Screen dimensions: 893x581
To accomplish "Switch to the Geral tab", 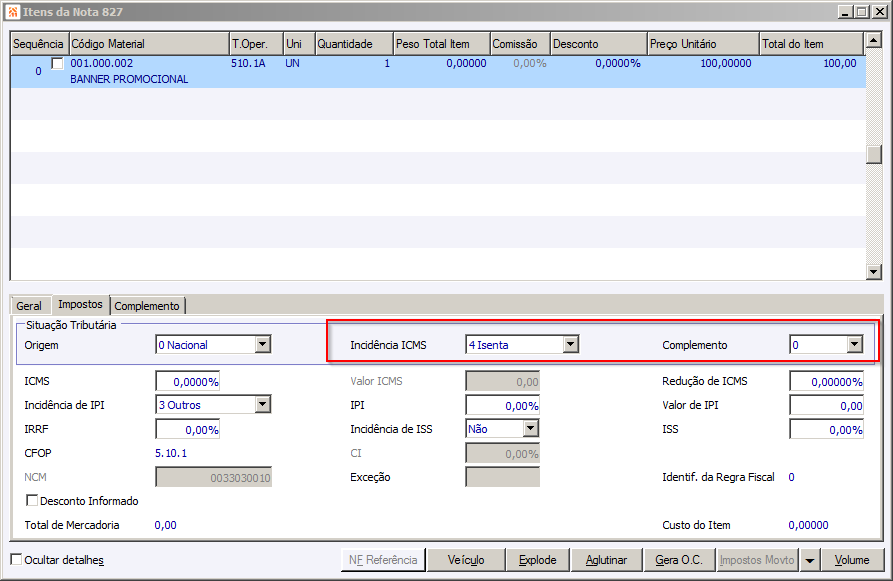I will click(x=29, y=306).
